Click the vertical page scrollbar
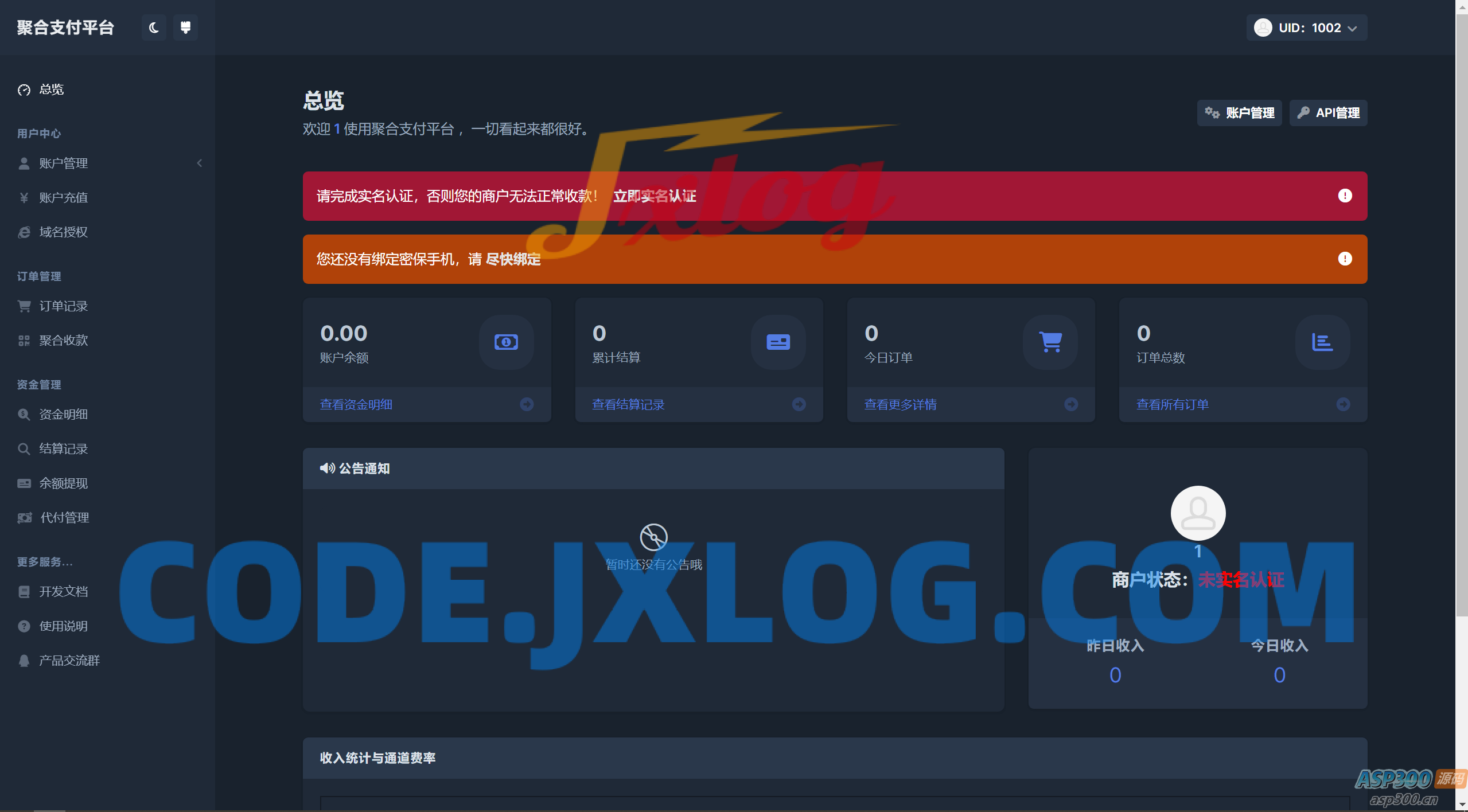 pyautogui.click(x=1461, y=310)
